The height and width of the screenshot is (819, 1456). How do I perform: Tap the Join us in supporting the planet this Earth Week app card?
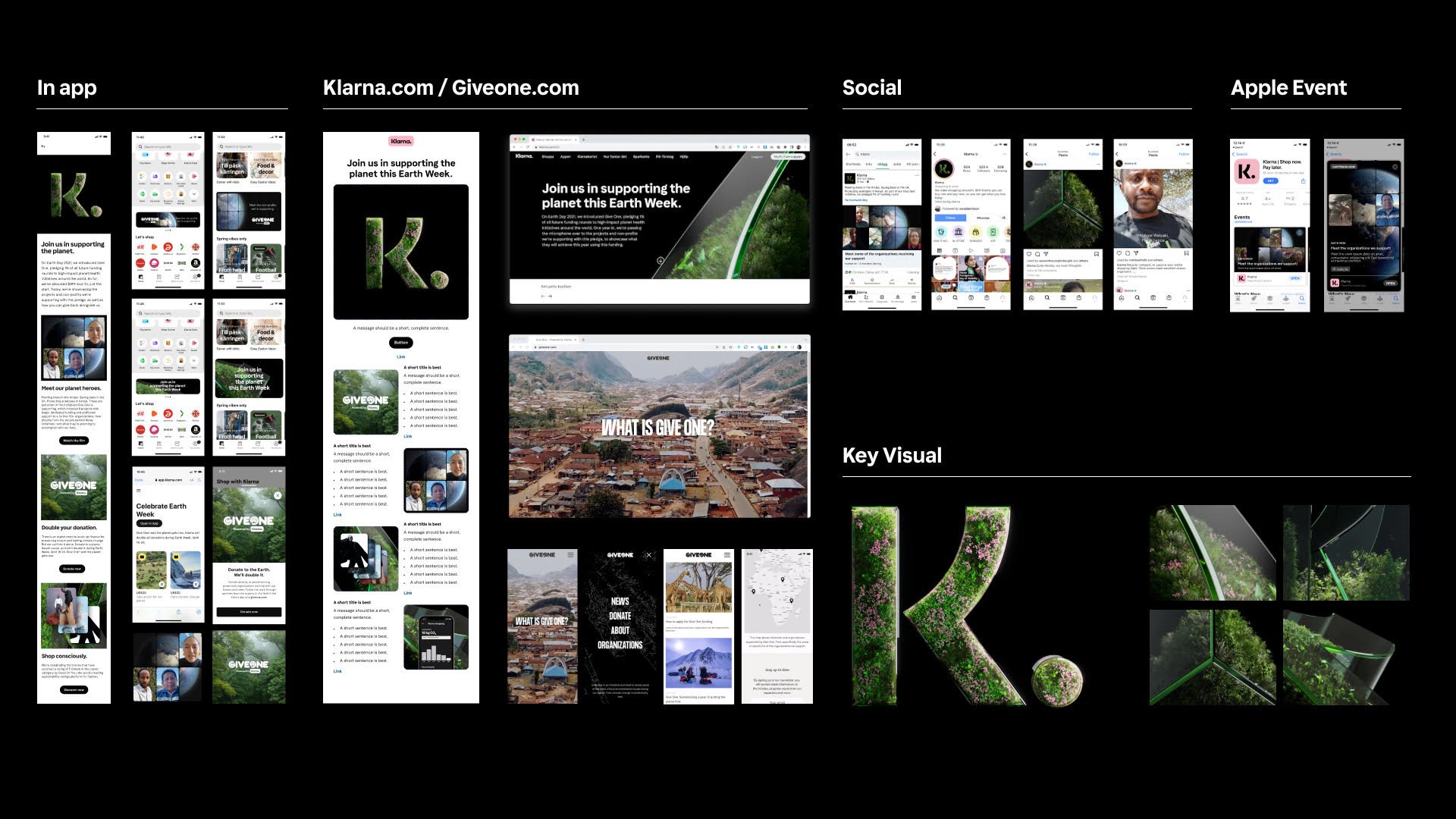point(249,378)
